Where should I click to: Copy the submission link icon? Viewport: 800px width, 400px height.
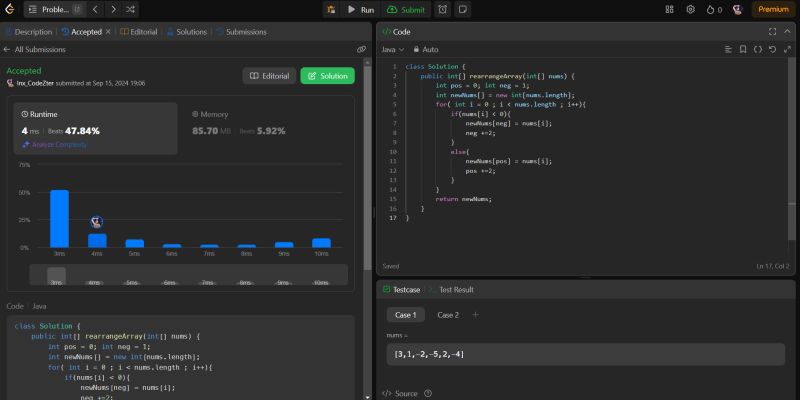(361, 49)
